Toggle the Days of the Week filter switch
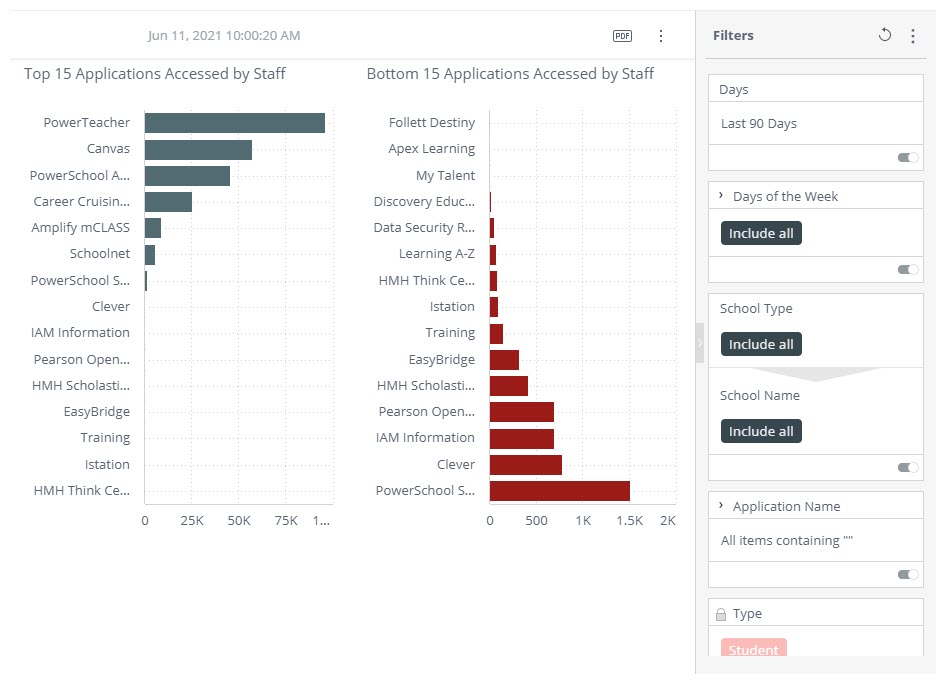The width and height of the screenshot is (943, 683). click(x=908, y=269)
